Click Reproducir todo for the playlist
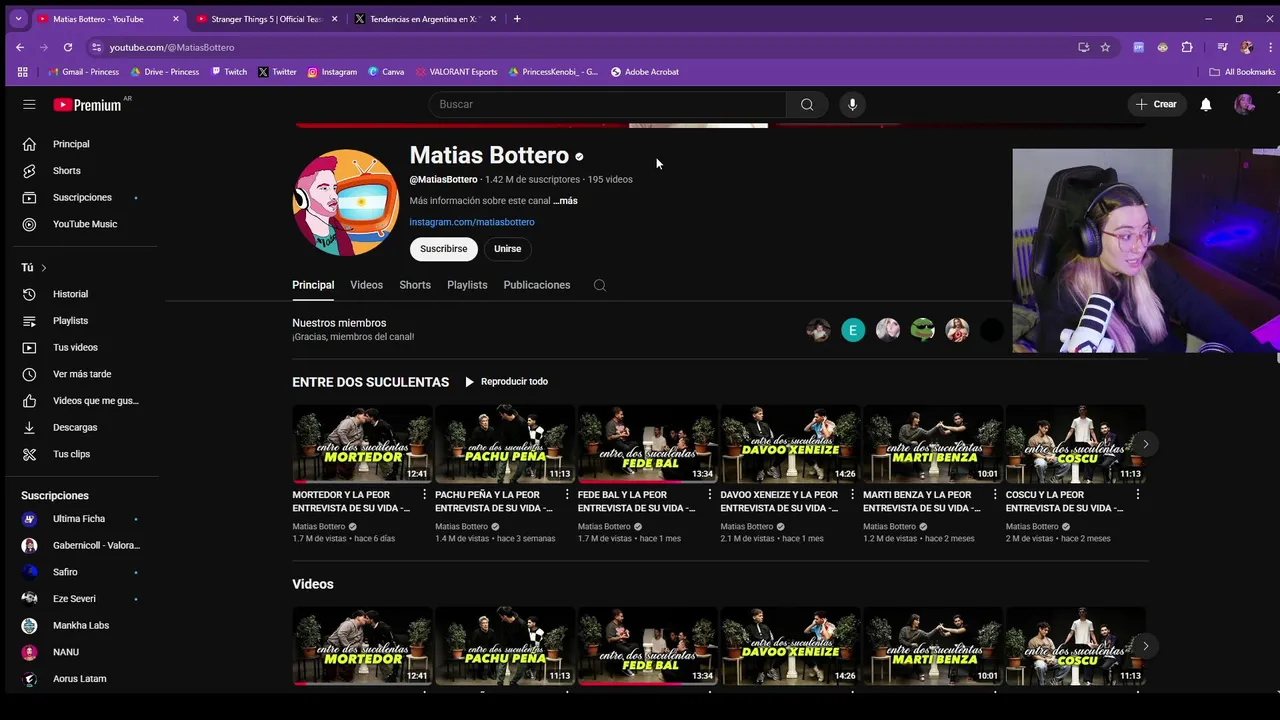The width and height of the screenshot is (1280, 720). pyautogui.click(x=506, y=382)
